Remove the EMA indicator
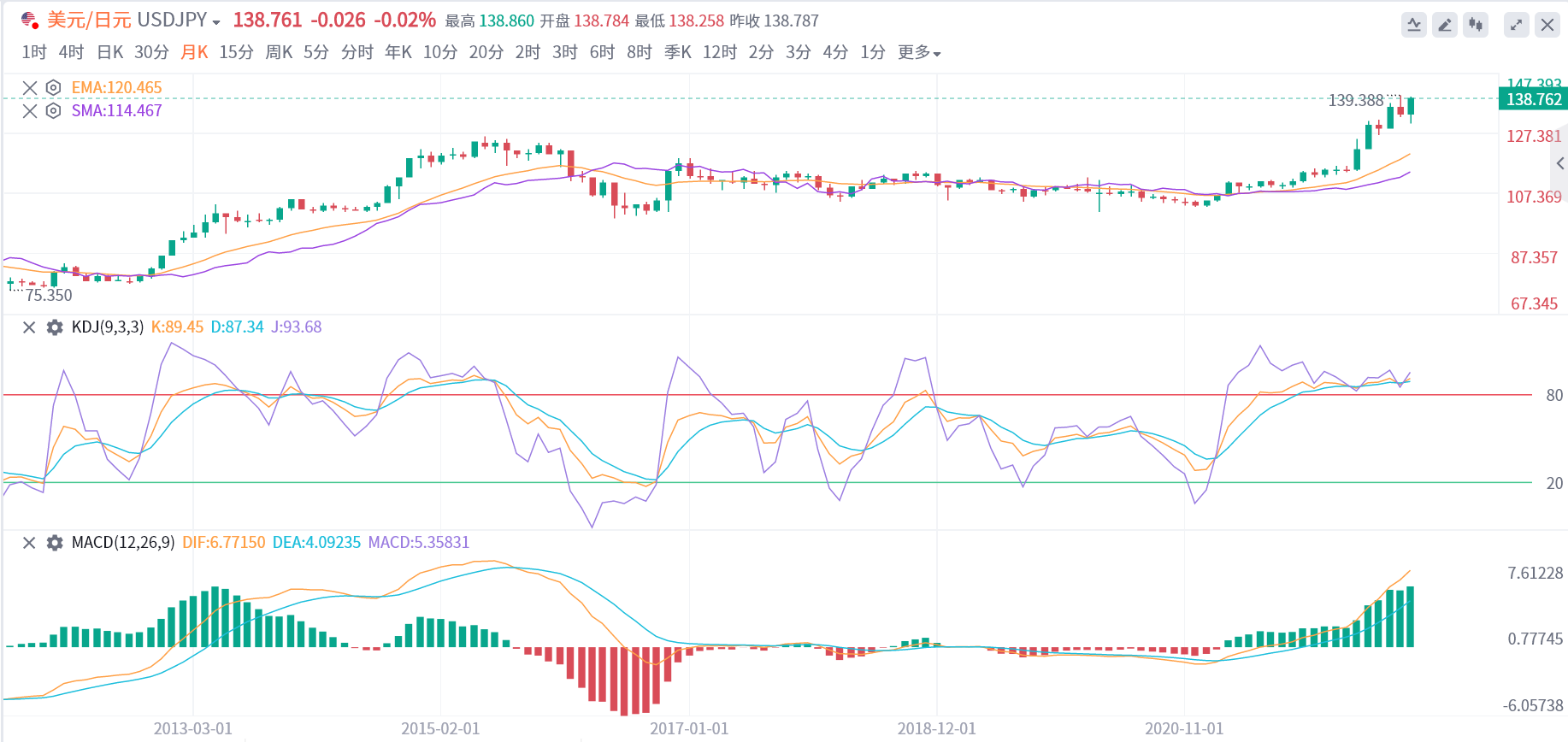Screen dimensions: 1568x742 click(x=30, y=87)
